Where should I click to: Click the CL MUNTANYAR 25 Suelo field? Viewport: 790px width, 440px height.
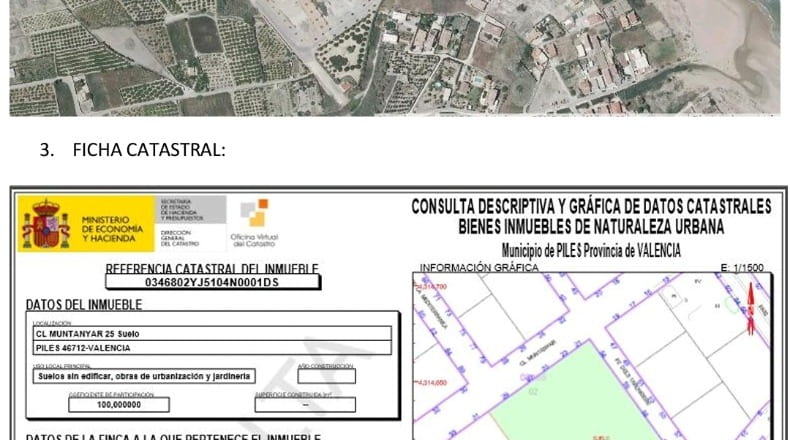point(212,334)
